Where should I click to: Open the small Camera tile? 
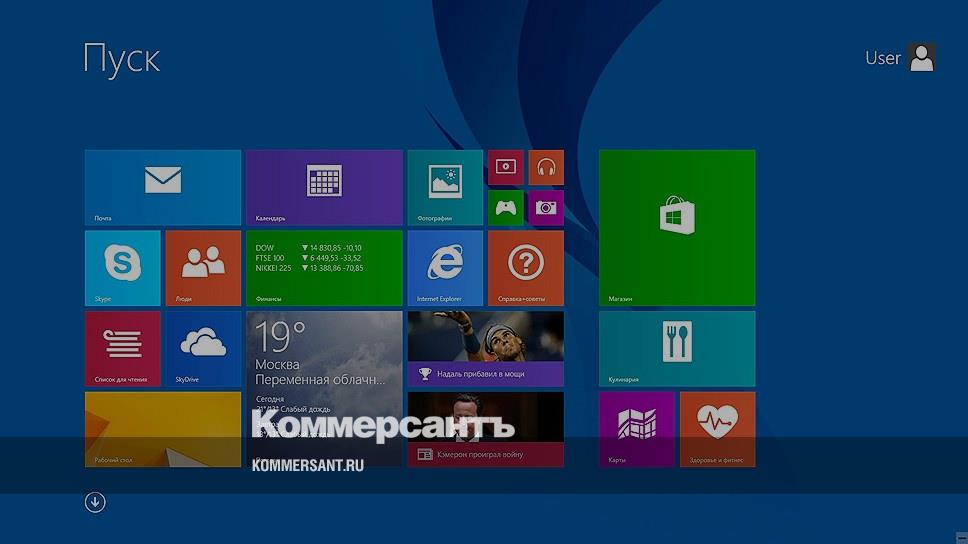pos(546,208)
